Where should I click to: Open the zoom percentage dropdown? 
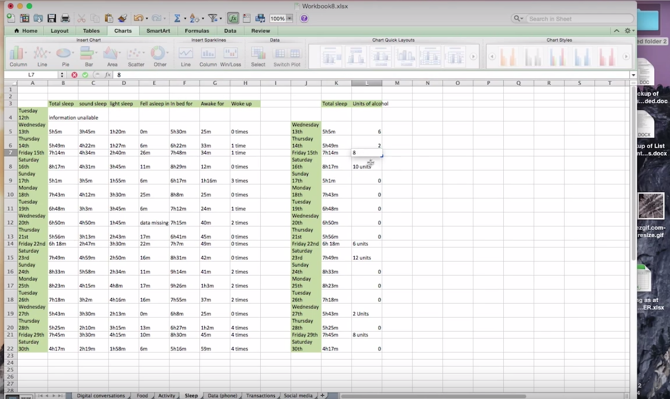(290, 18)
